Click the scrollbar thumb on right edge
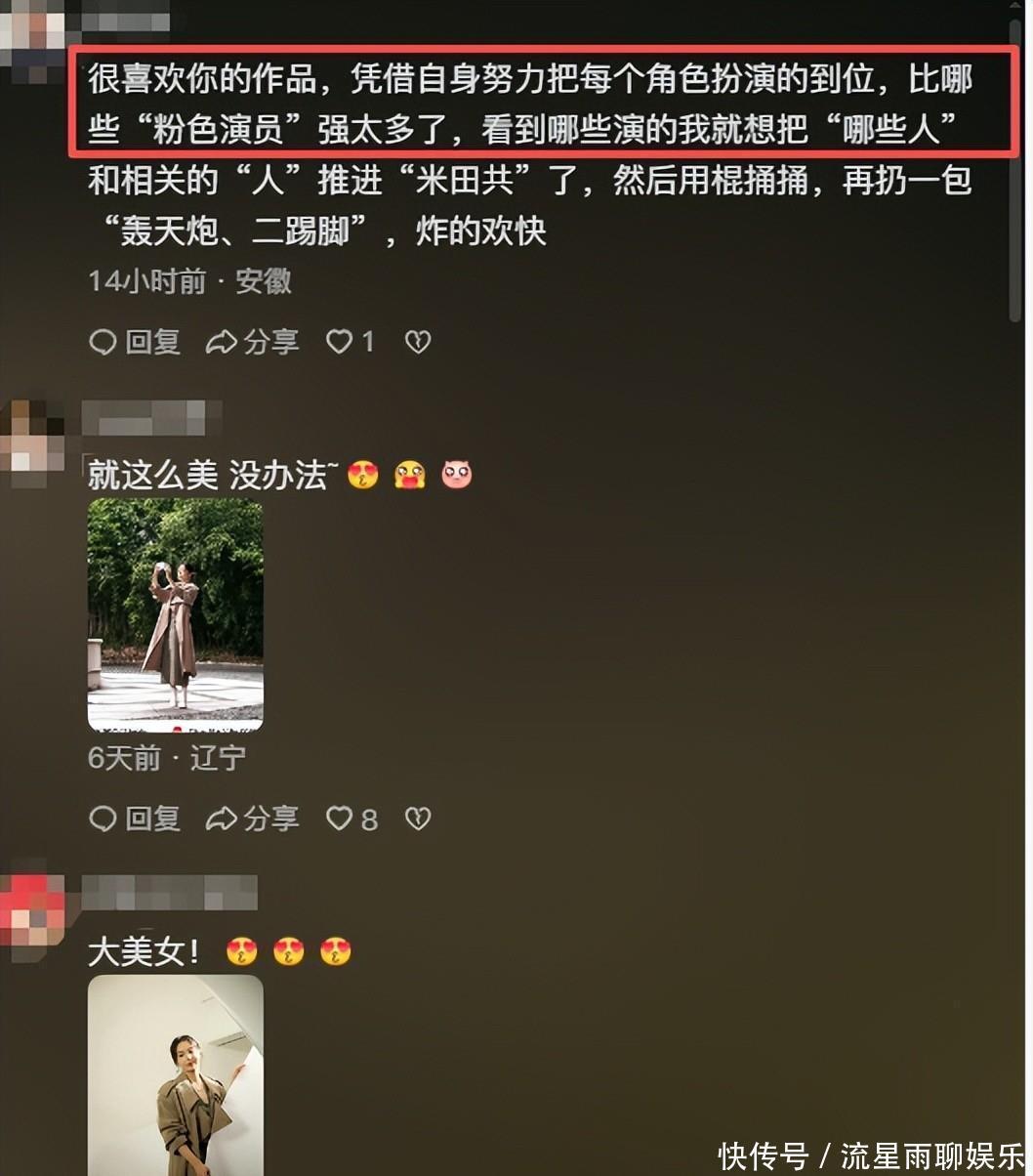Image resolution: width=1033 pixels, height=1176 pixels. (1015, 164)
